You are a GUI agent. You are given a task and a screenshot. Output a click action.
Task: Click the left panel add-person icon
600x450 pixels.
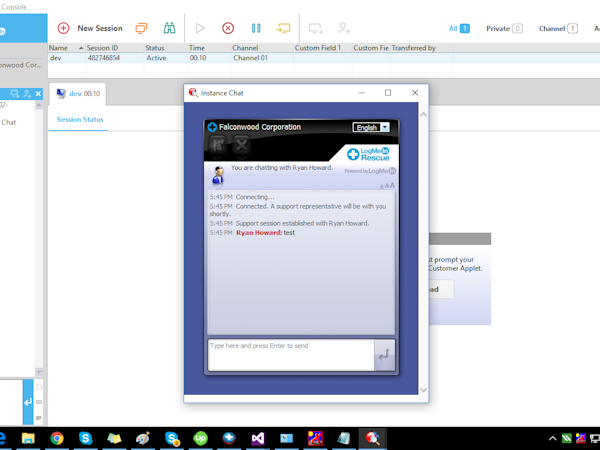[x=27, y=94]
